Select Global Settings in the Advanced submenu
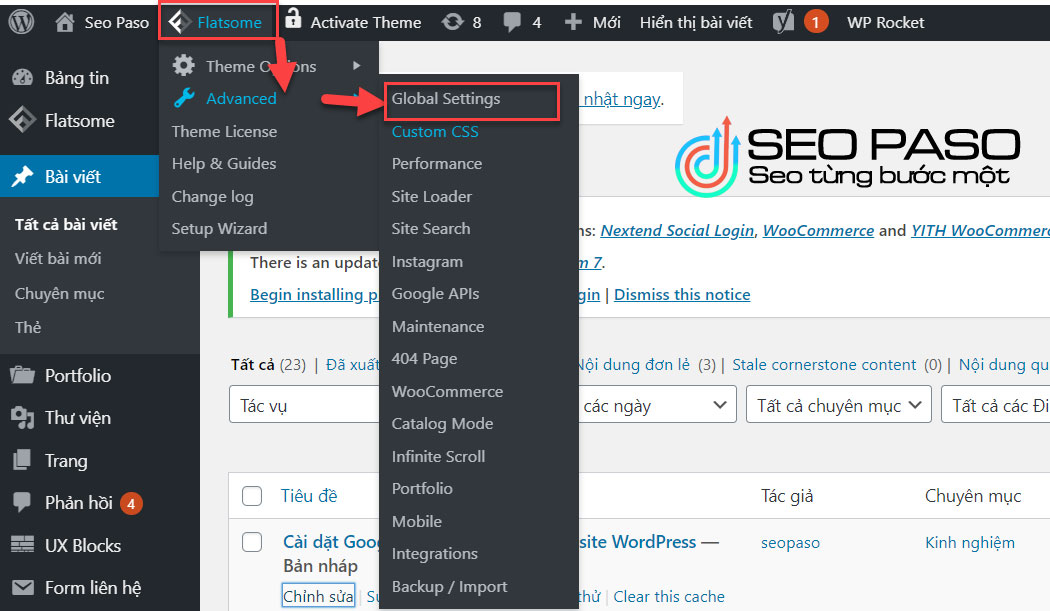 pos(446,98)
